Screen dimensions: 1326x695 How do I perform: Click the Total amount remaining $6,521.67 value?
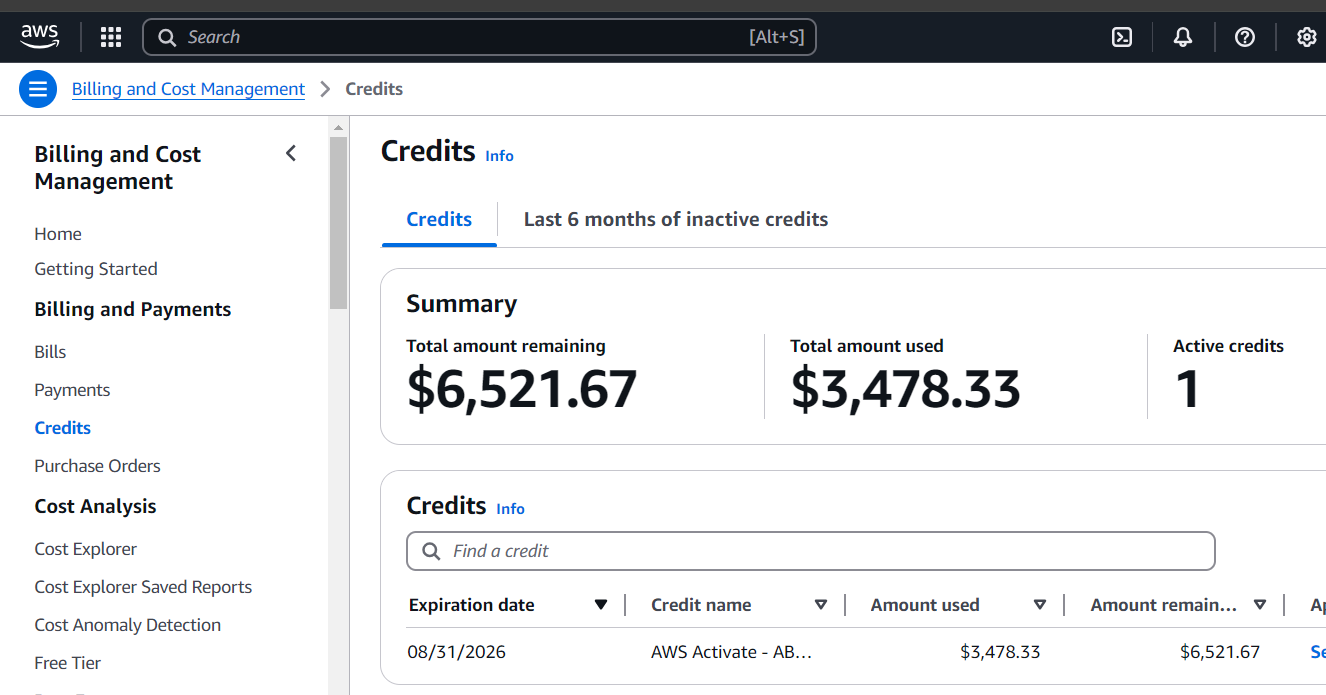522,389
